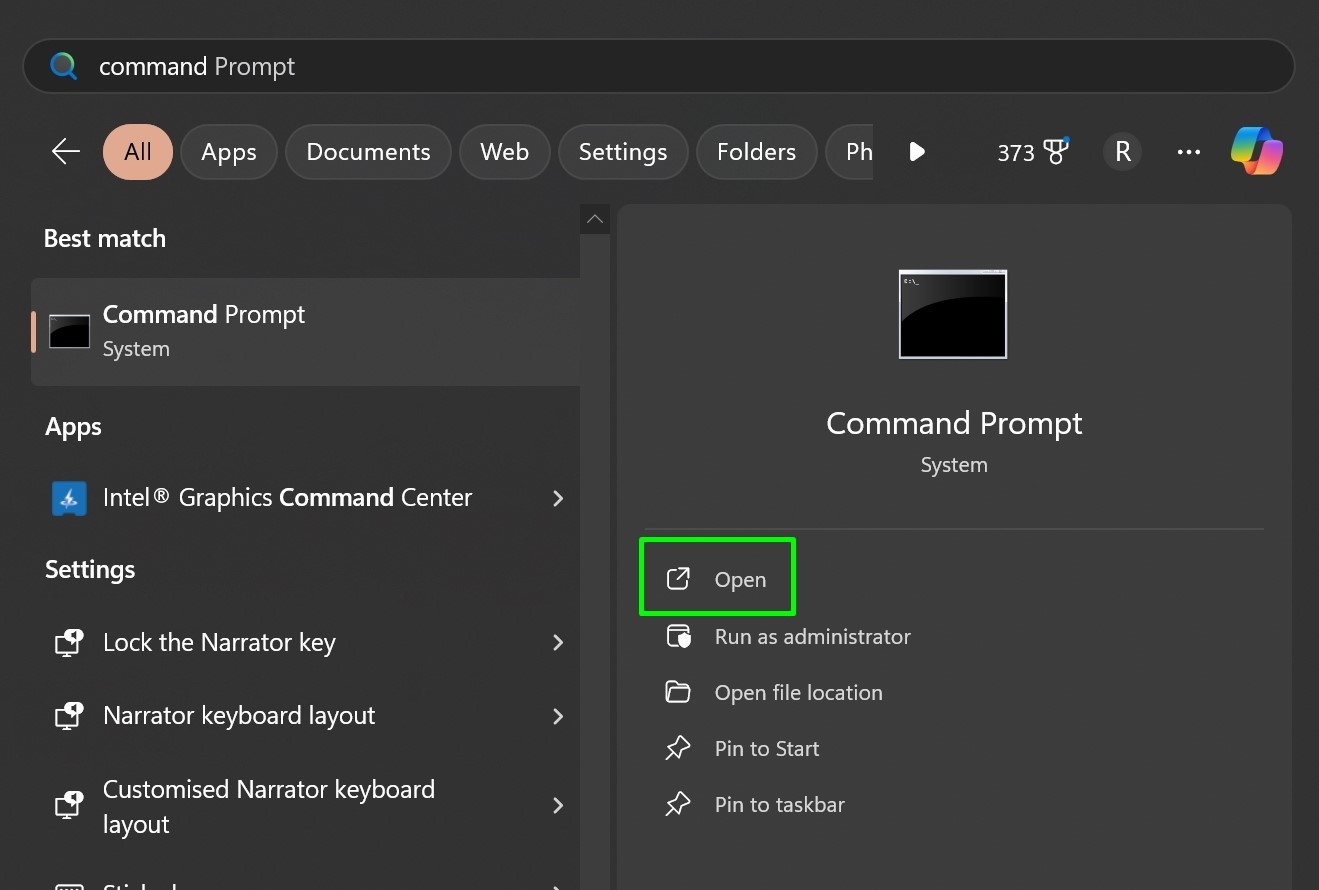Expand Intel Graphics Command Center chevron
Viewport: 1319px width, 890px height.
[x=558, y=498]
